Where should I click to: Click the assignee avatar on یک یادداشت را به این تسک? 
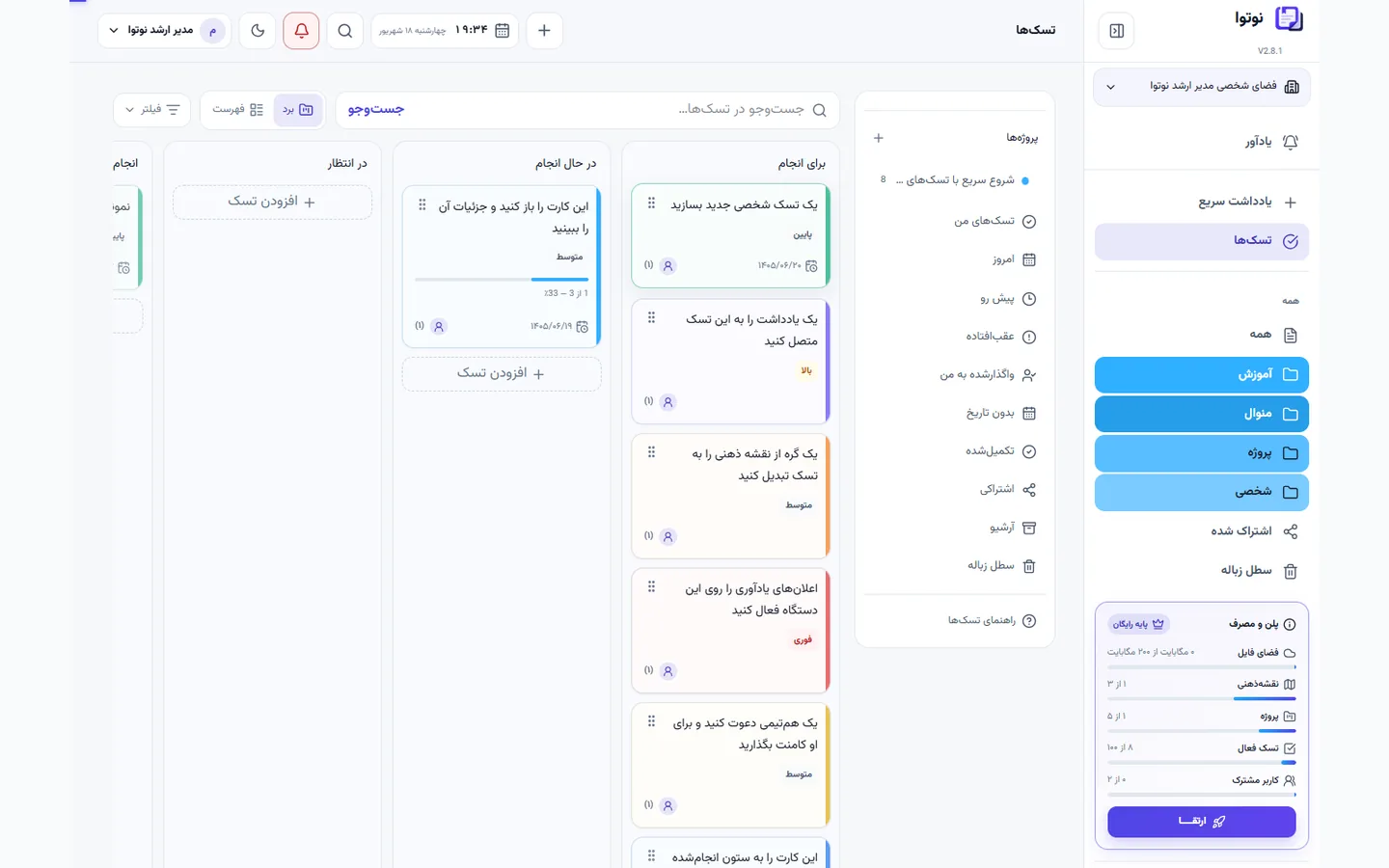pos(667,402)
